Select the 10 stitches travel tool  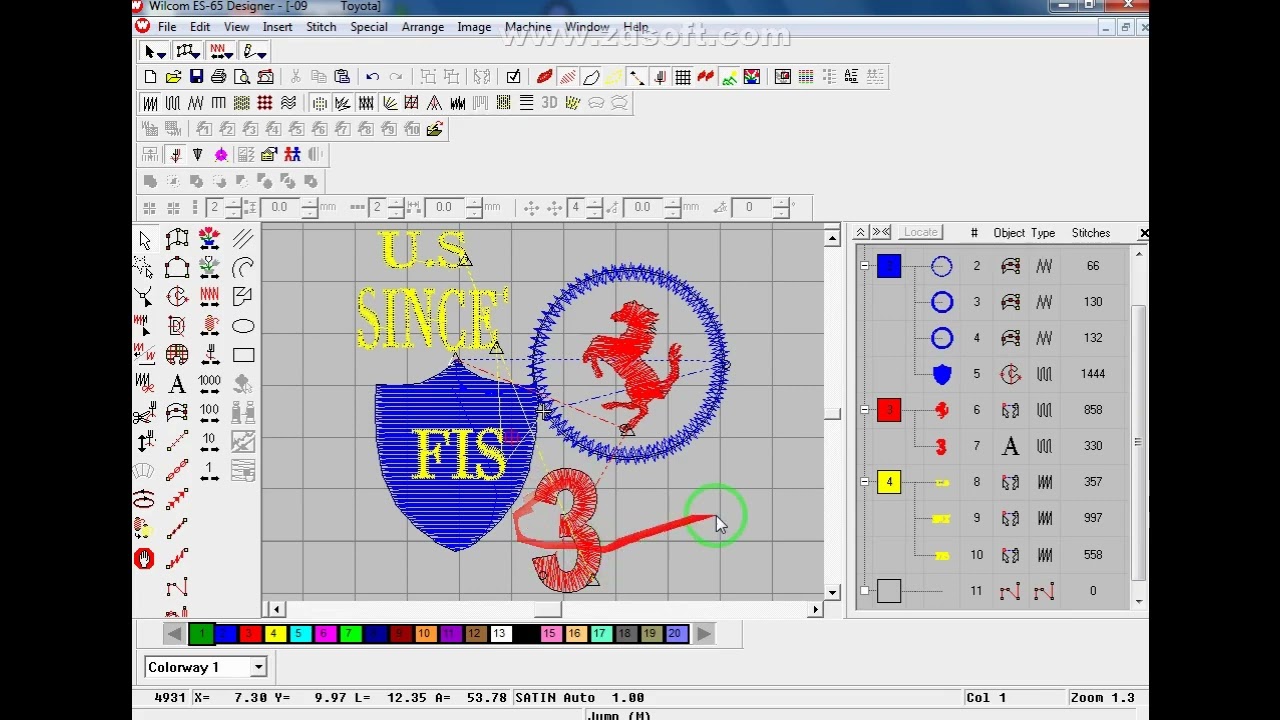pos(209,441)
